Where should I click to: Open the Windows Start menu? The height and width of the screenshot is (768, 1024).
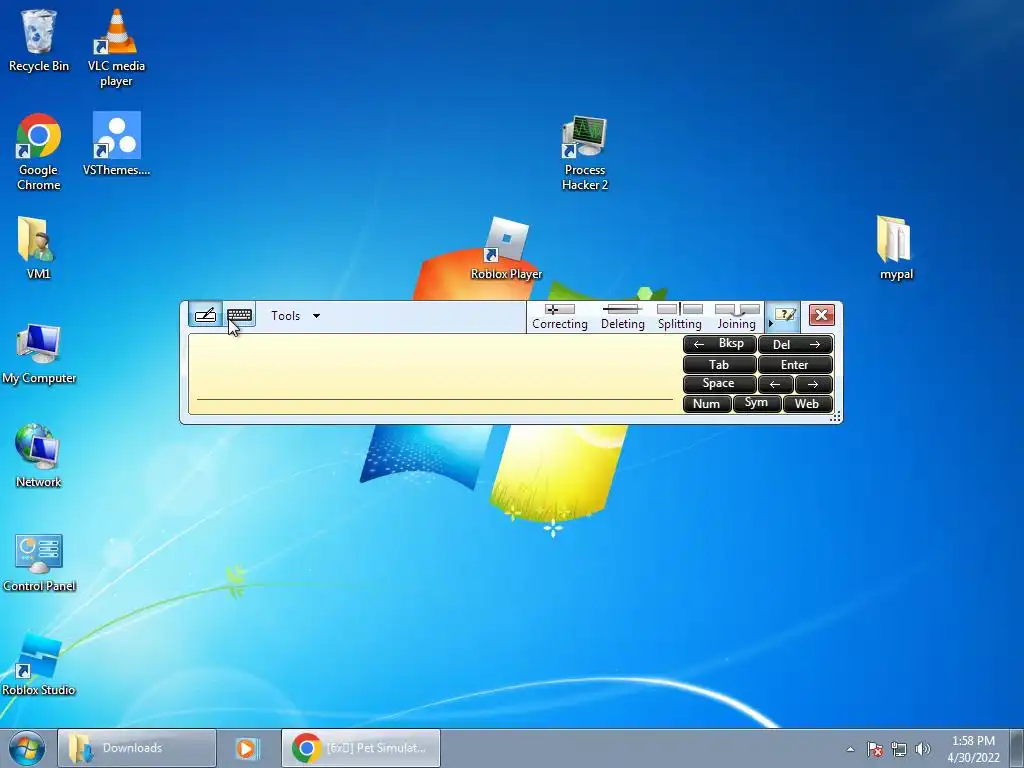click(x=27, y=748)
